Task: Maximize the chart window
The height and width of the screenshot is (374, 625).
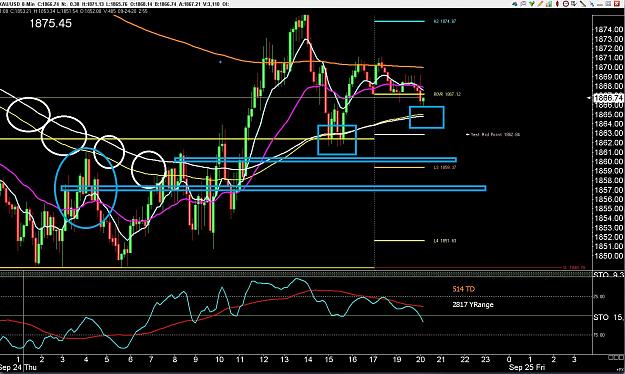Action: pyautogui.click(x=608, y=4)
